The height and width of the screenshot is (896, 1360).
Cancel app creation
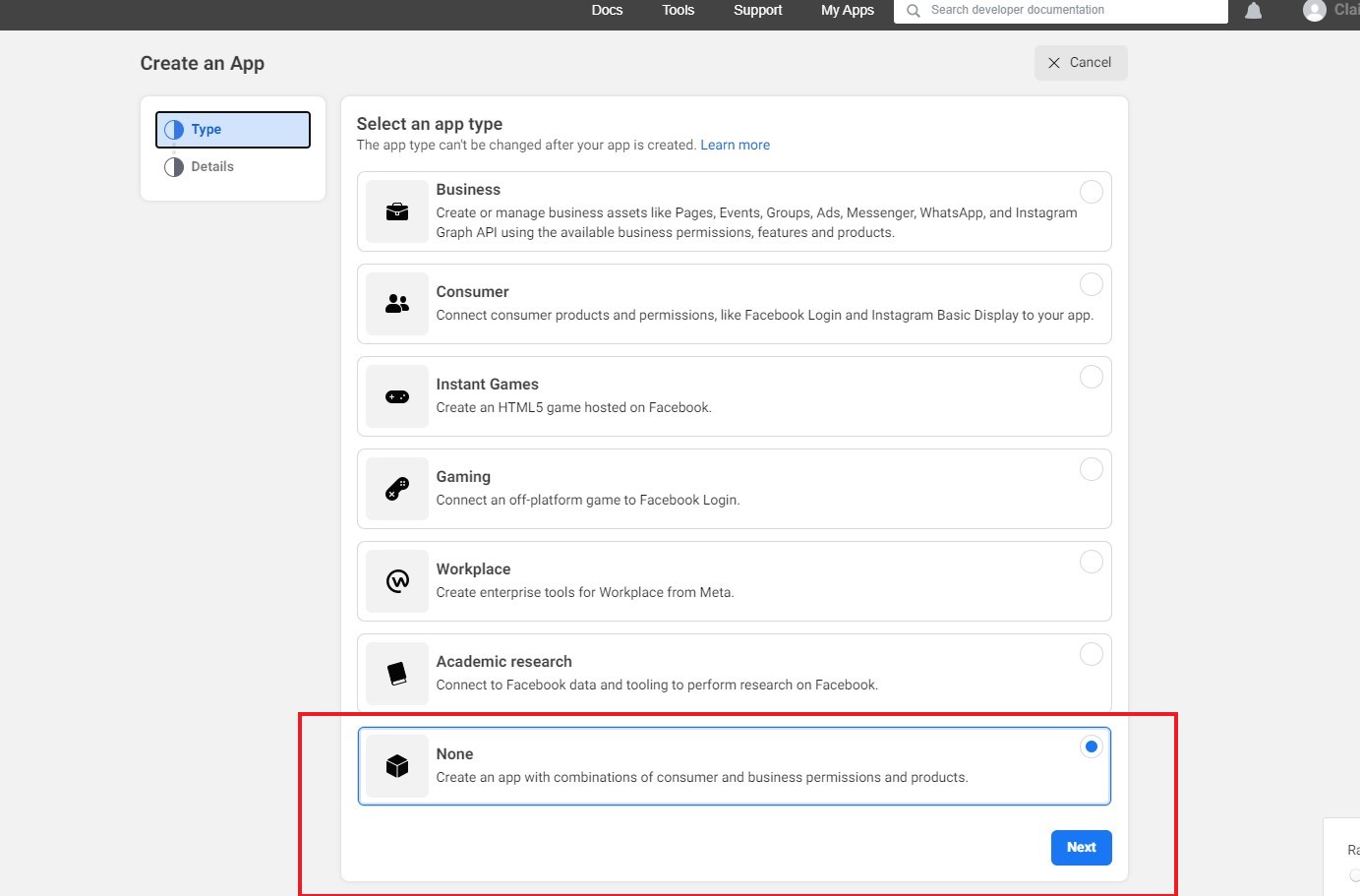[1081, 63]
